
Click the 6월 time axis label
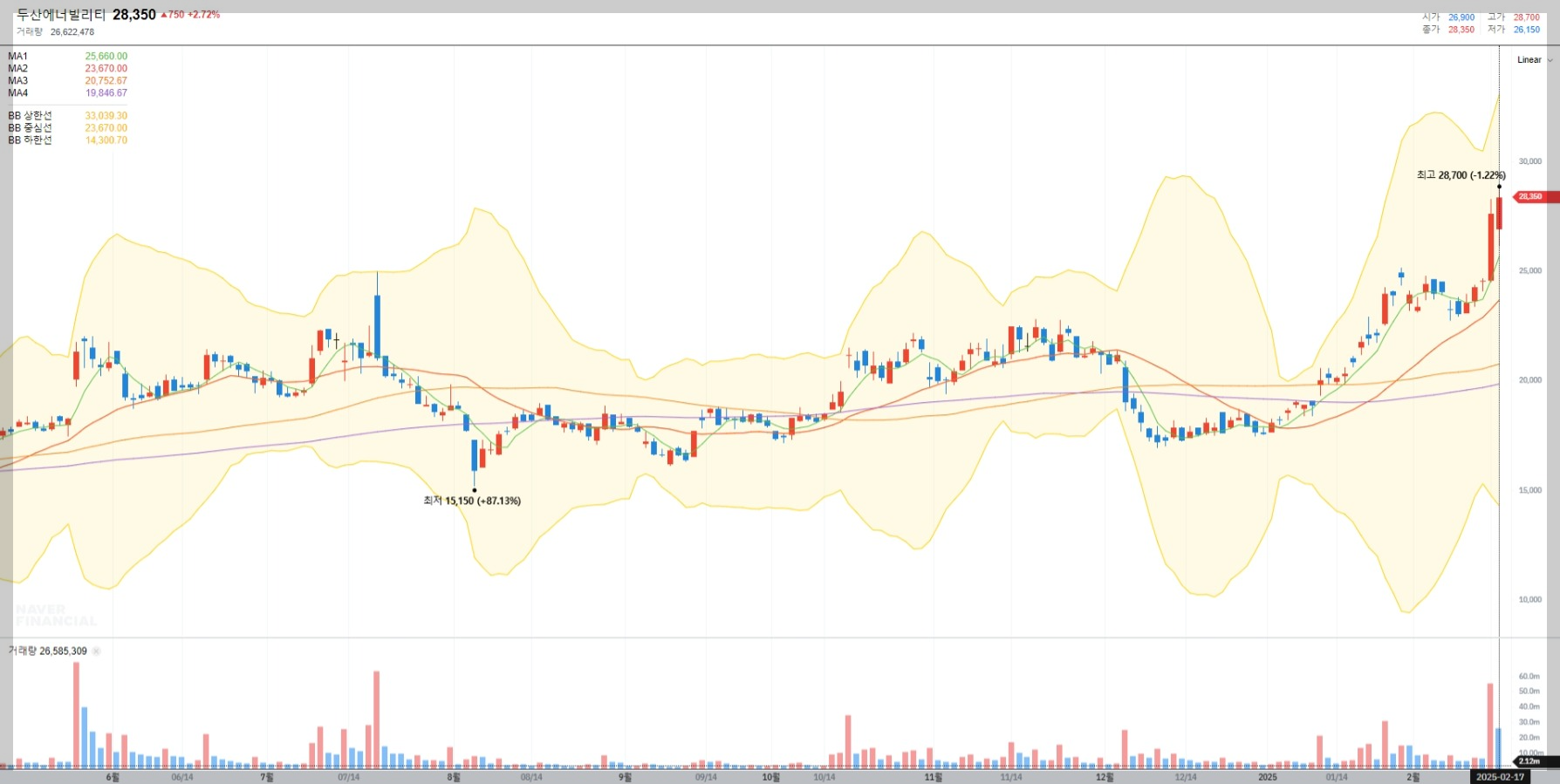click(113, 777)
